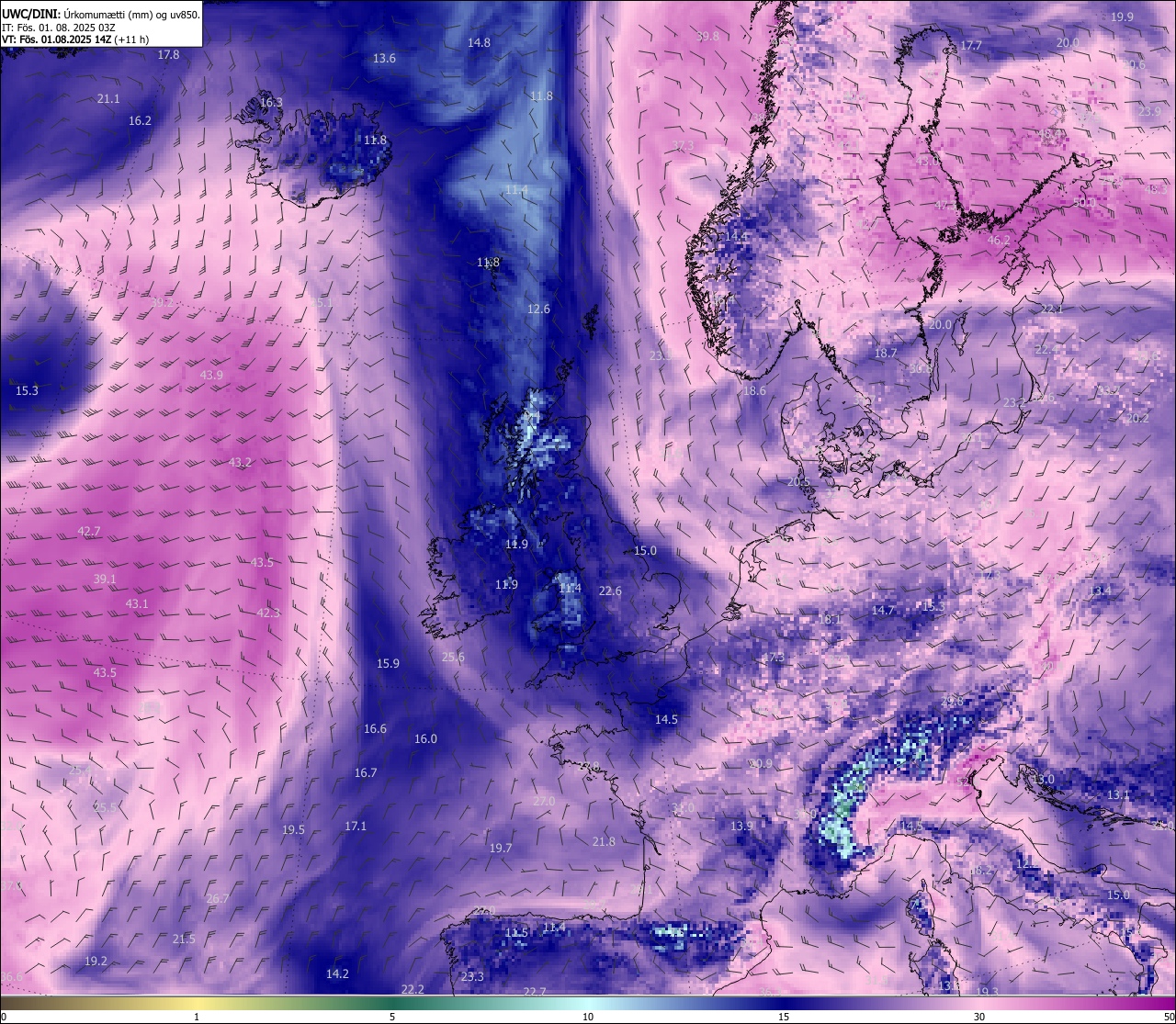Select the value 13.9 over southern France
This screenshot has width=1176, height=1024.
click(741, 827)
